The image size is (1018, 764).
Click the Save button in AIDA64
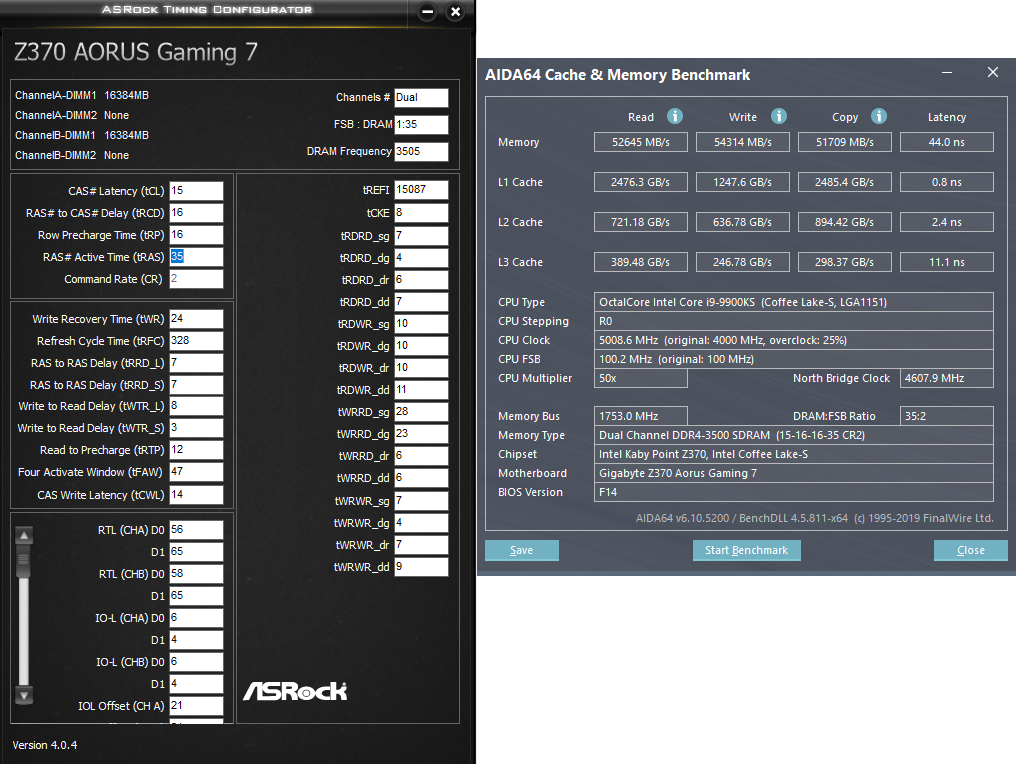coord(521,550)
